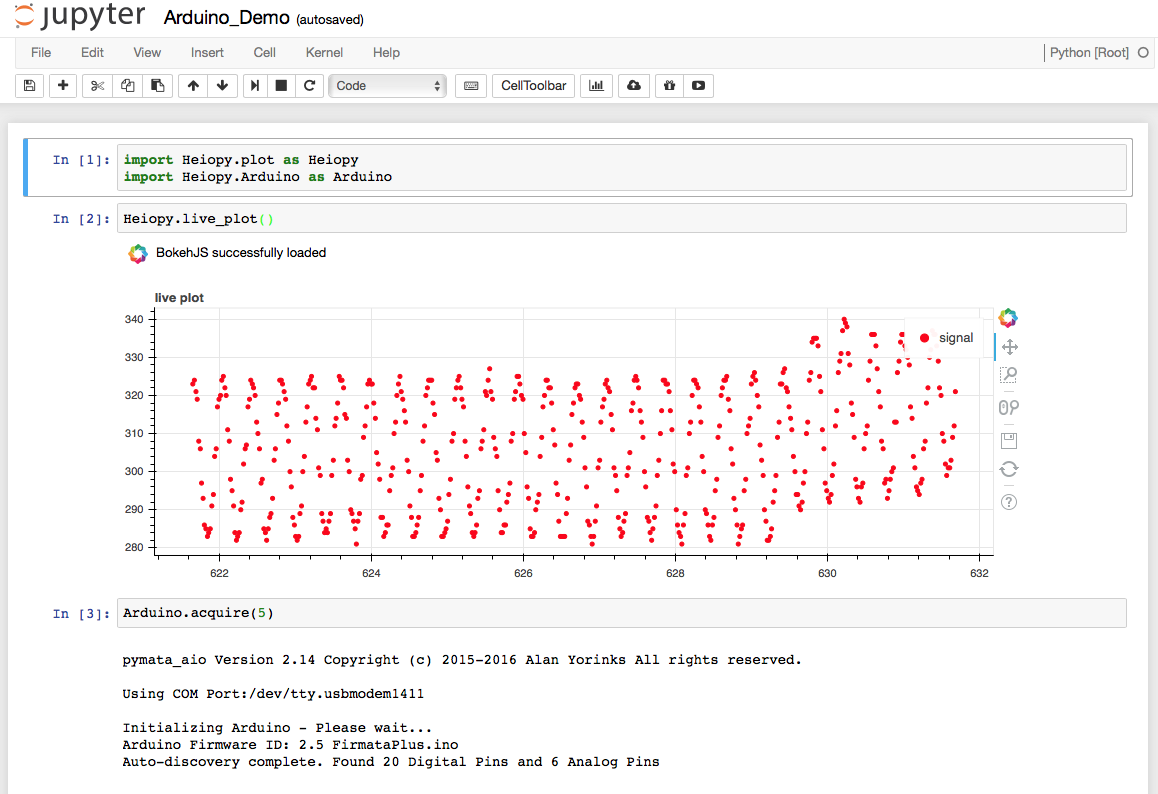1158x794 pixels.
Task: Select the Bokeh Pan tool
Action: pos(1009,347)
